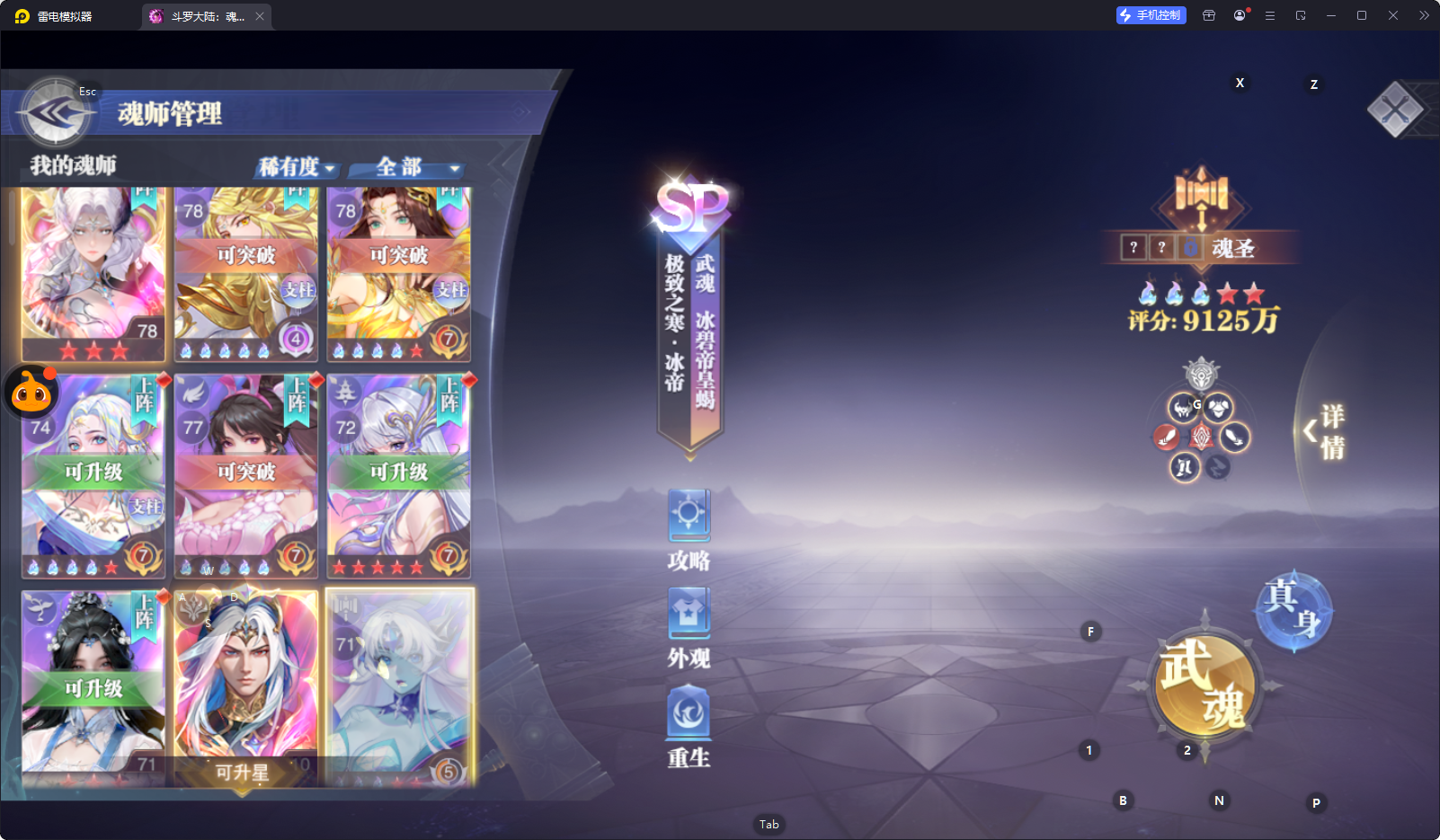Pick the level 77 可突破 hero card
Screen dimensions: 1440x840
(246, 476)
